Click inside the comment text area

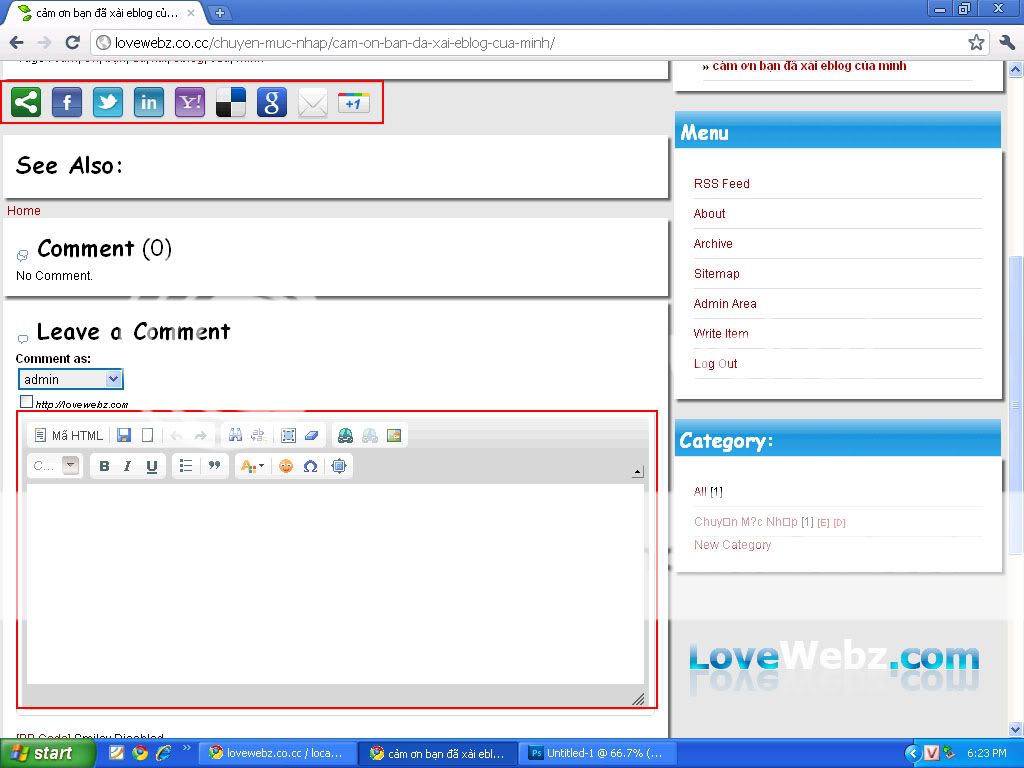[335, 580]
